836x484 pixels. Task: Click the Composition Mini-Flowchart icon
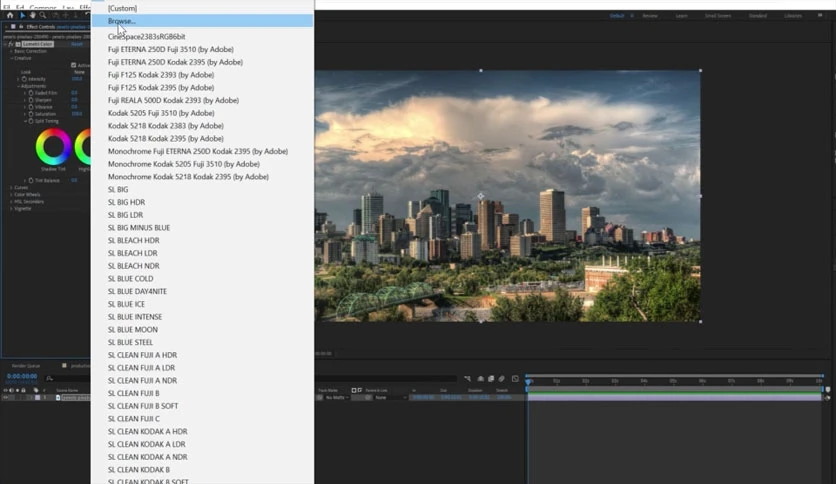[x=468, y=378]
